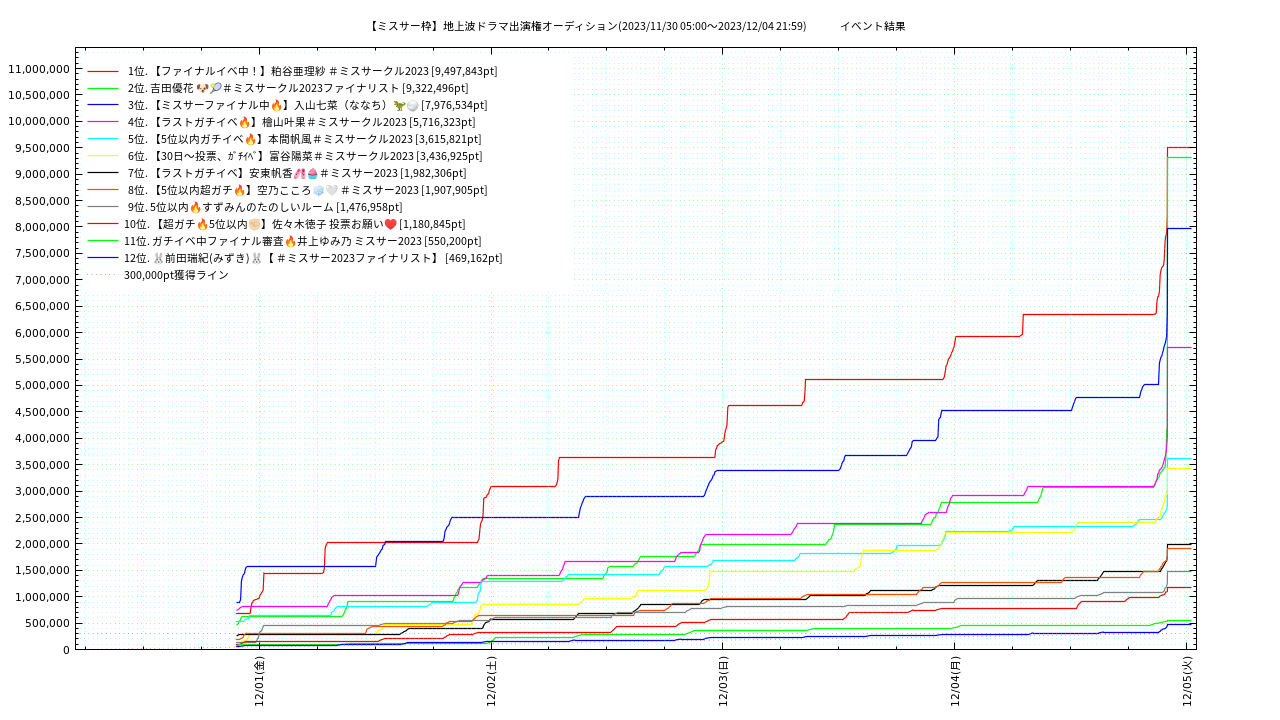Select legend entry 8位 空乃こころ

click(307, 190)
